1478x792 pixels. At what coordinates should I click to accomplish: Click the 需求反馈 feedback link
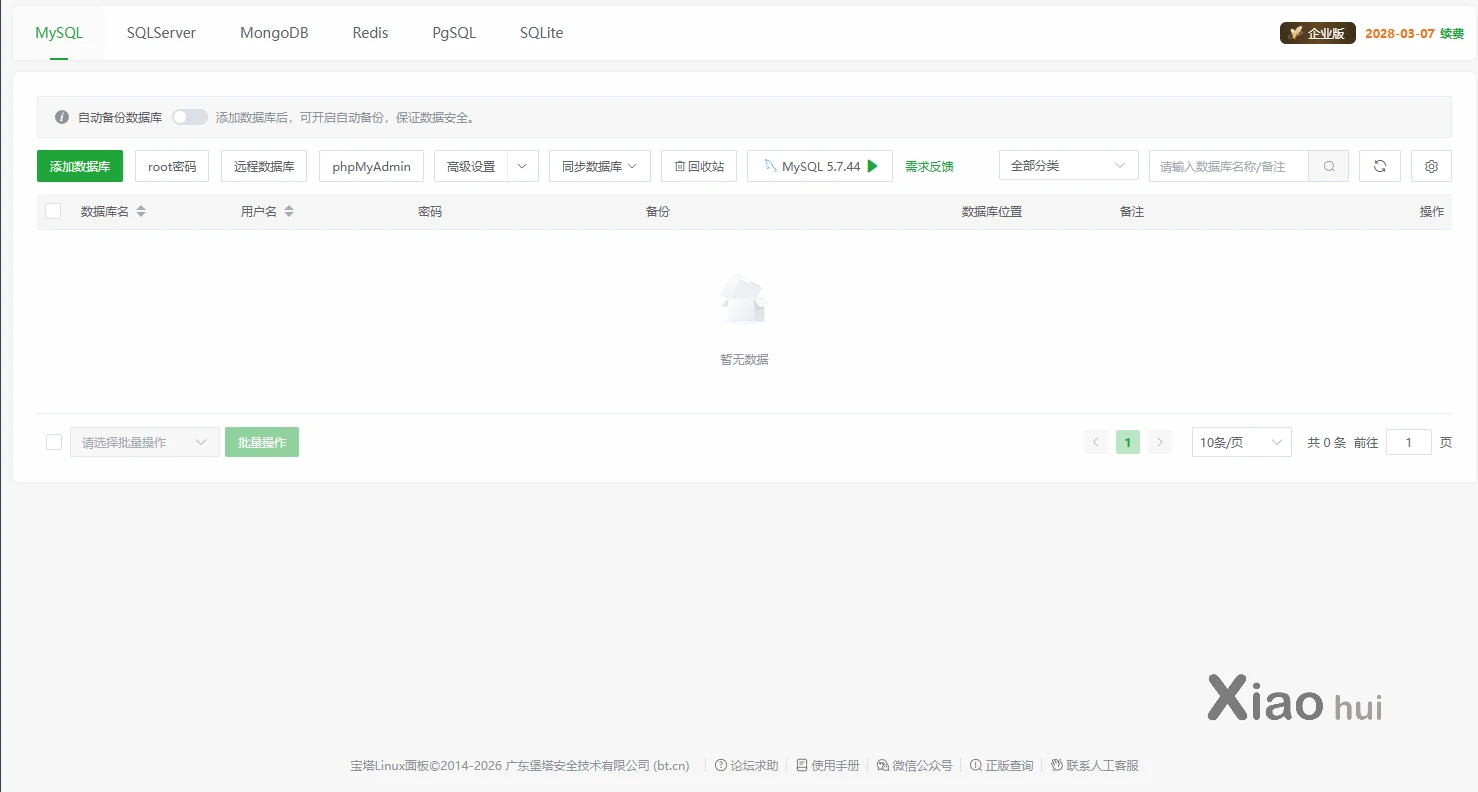tap(929, 167)
